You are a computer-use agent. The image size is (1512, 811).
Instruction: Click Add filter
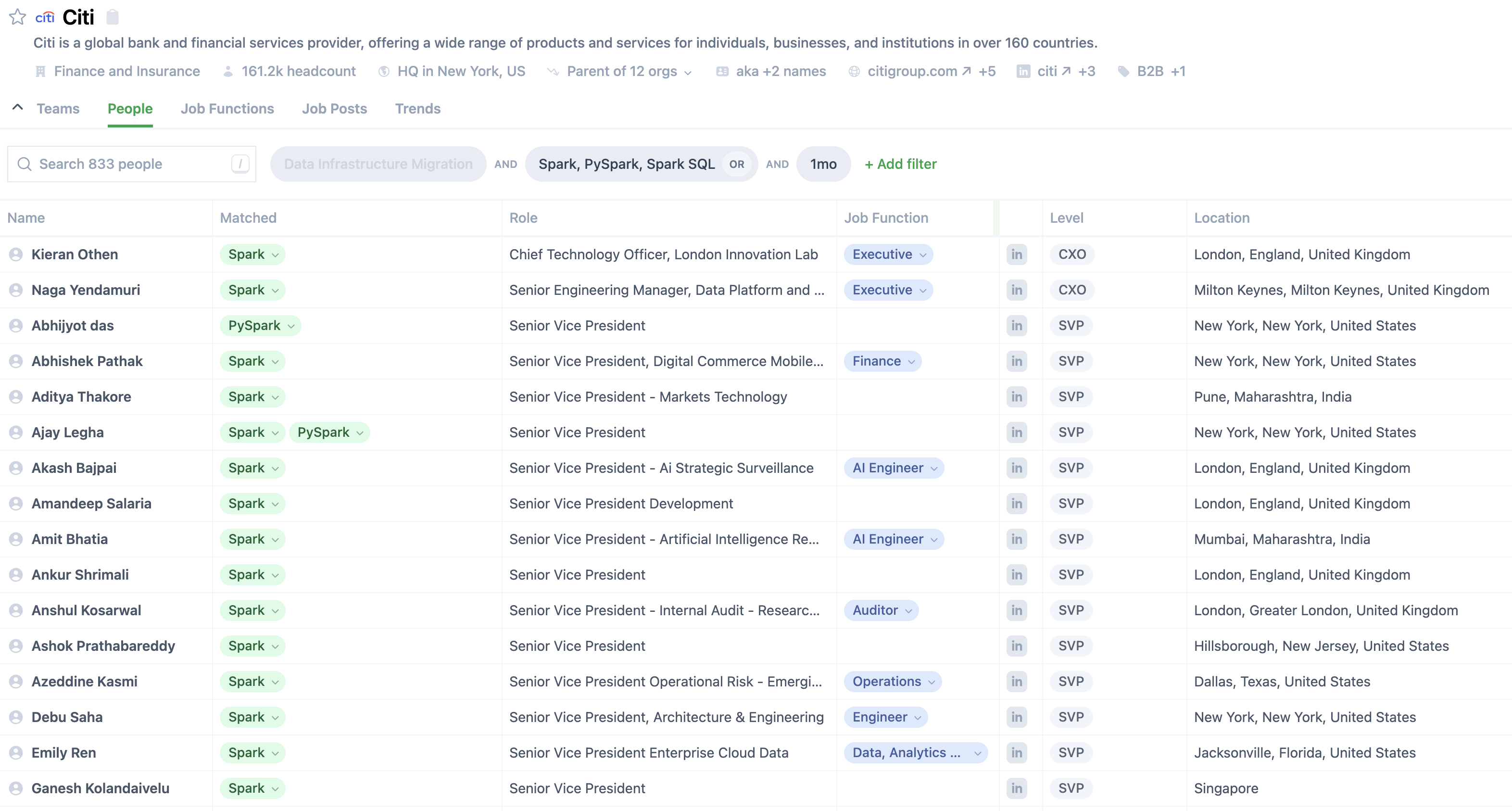pos(900,164)
